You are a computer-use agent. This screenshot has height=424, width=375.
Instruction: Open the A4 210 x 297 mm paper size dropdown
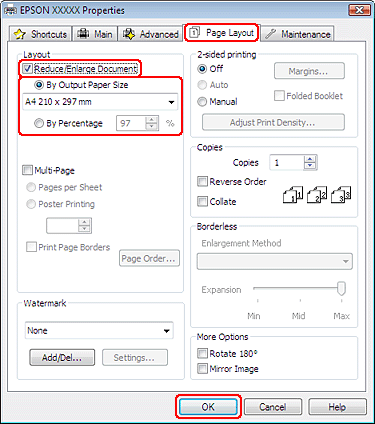[100, 102]
